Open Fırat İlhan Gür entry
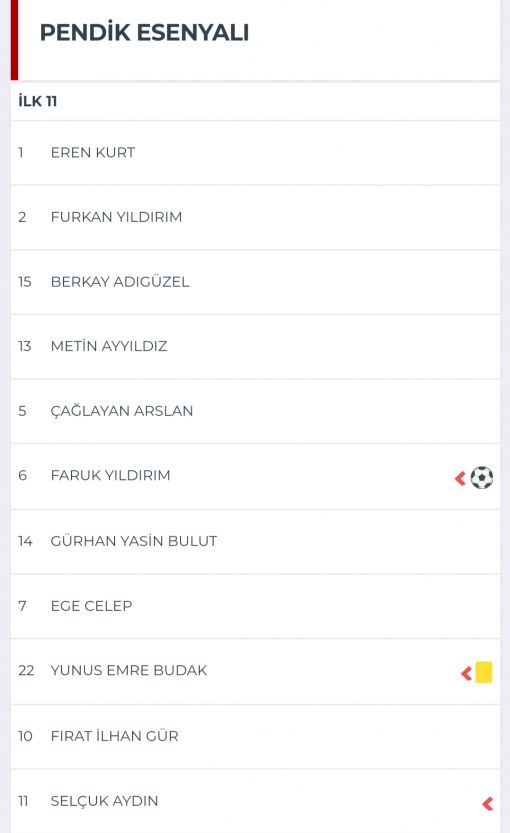The width and height of the screenshot is (510, 833). pyautogui.click(x=255, y=736)
